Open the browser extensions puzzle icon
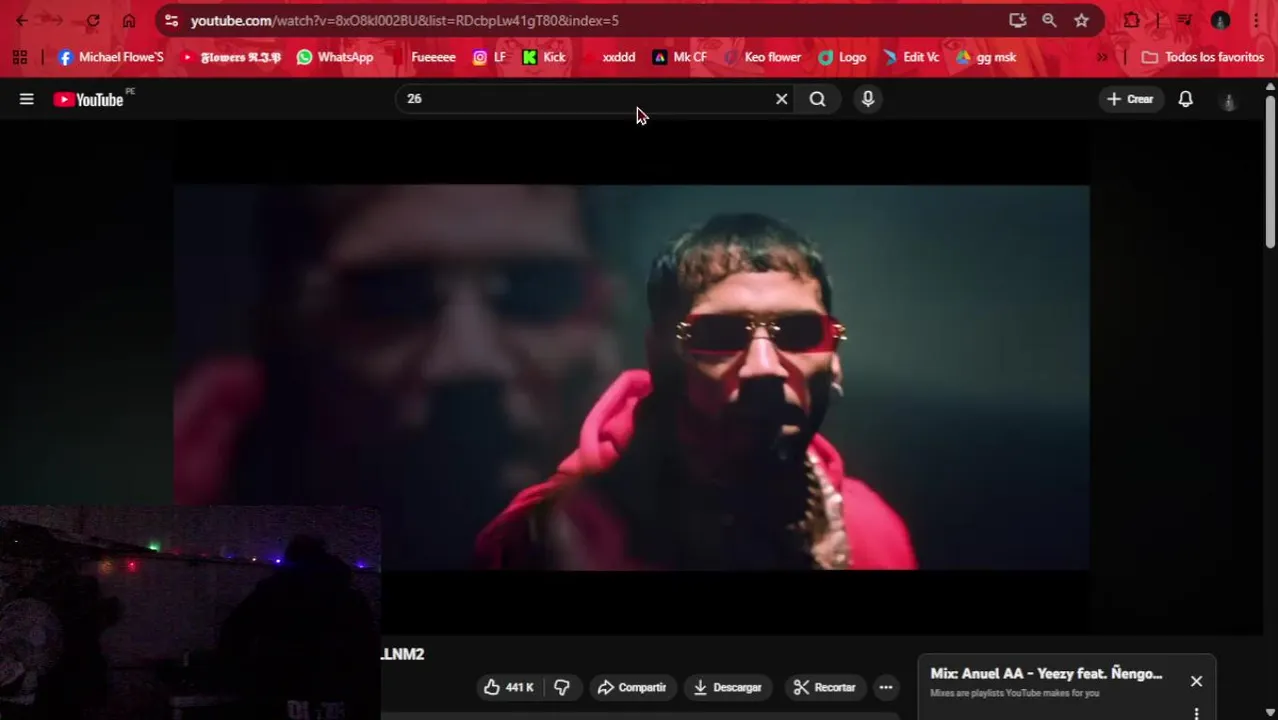This screenshot has height=720, width=1278. (x=1131, y=20)
